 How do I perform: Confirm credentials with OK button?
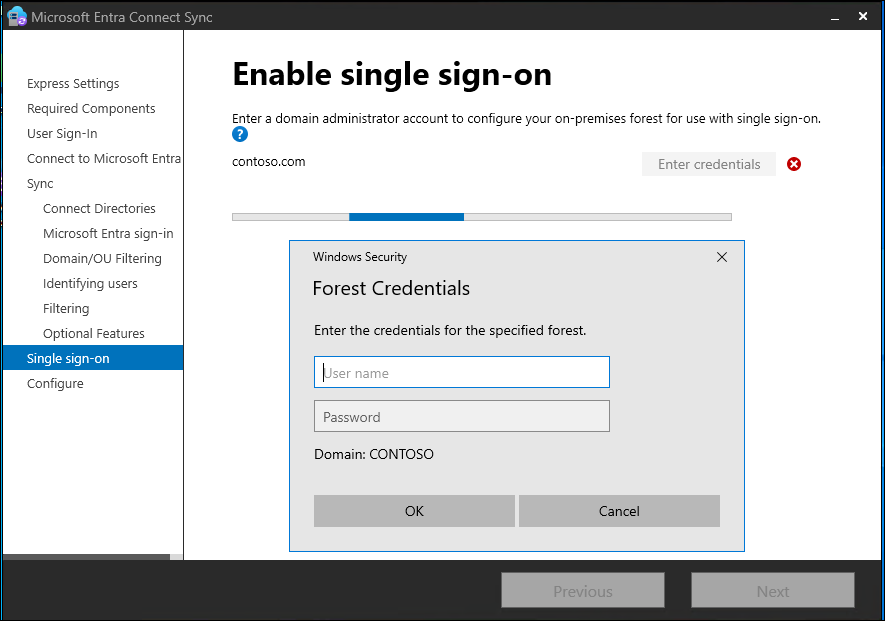point(414,511)
